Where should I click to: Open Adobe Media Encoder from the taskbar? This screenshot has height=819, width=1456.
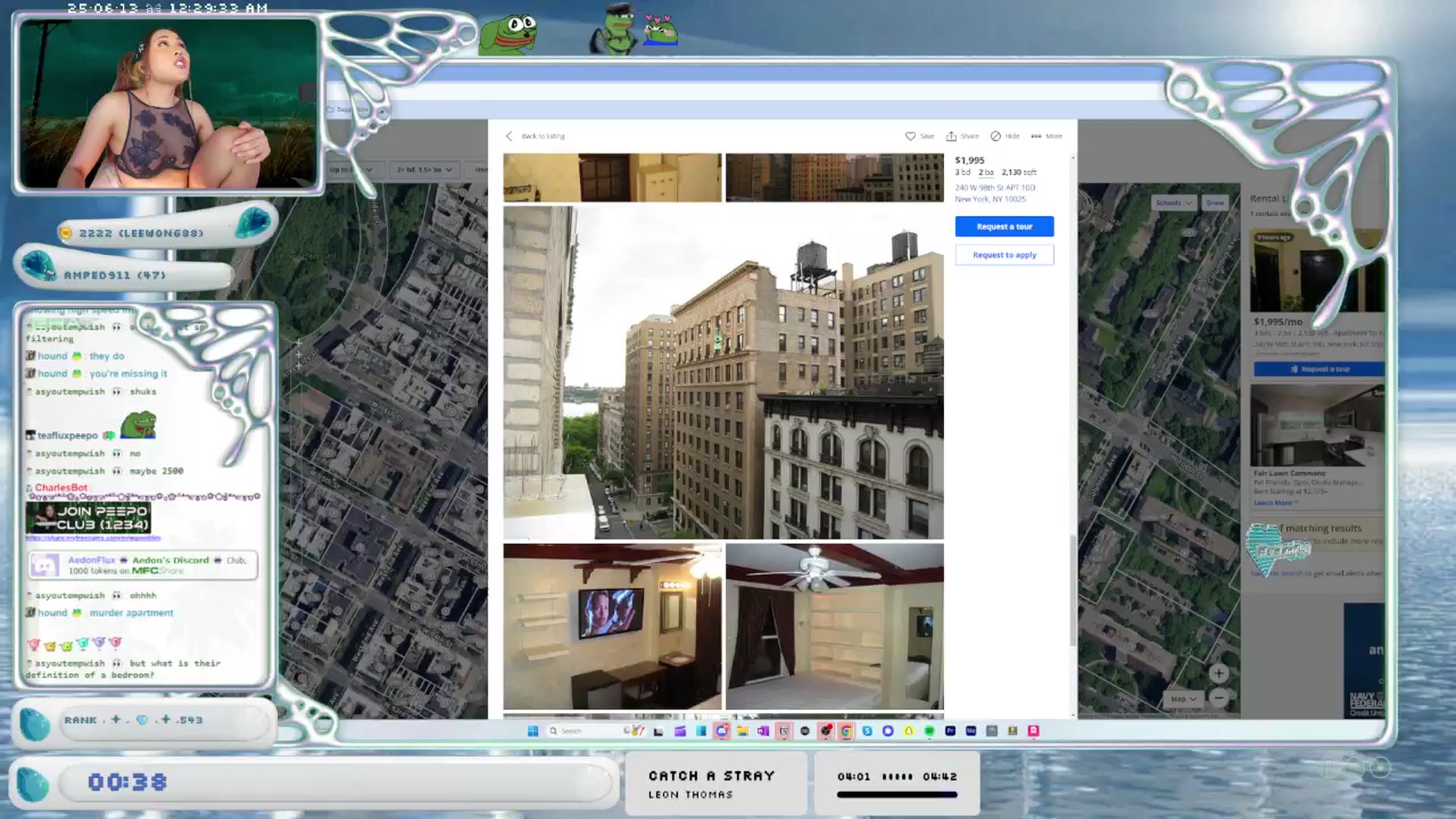click(x=971, y=731)
